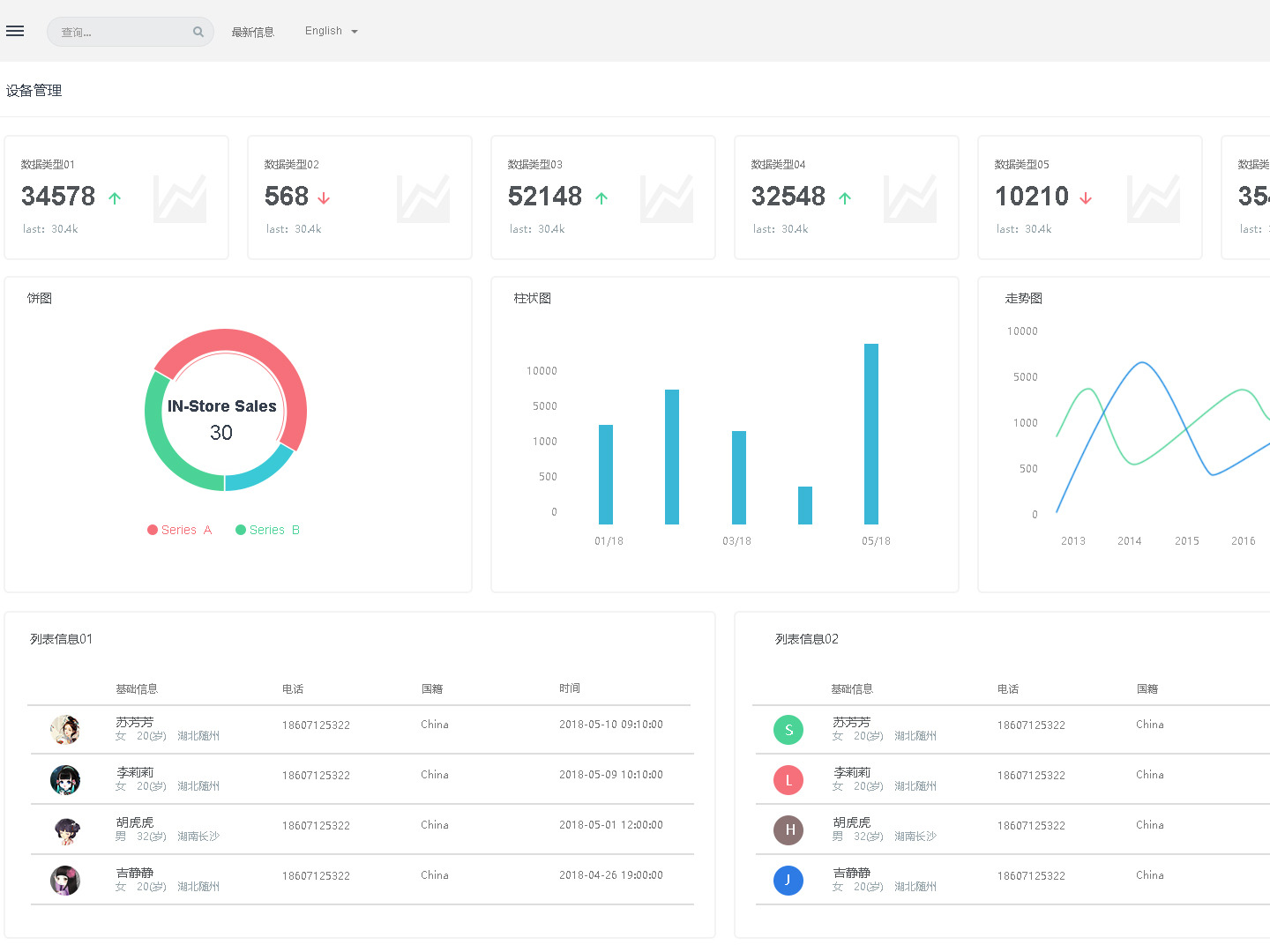The height and width of the screenshot is (952, 1270).
Task: Click the green up arrow beside 34578
Action: click(115, 198)
